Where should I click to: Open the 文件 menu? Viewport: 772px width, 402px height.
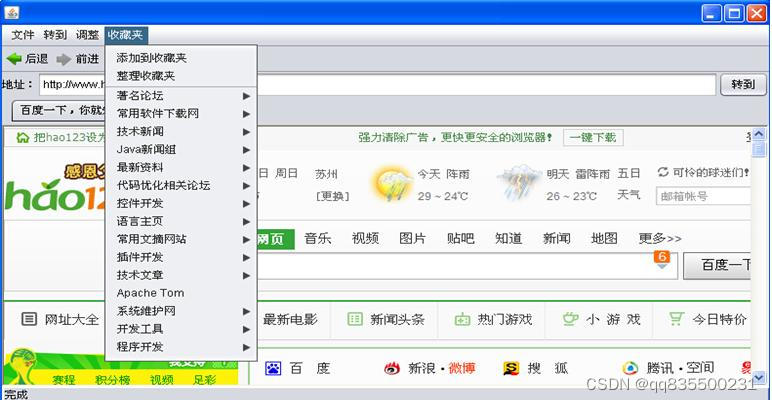pos(23,35)
